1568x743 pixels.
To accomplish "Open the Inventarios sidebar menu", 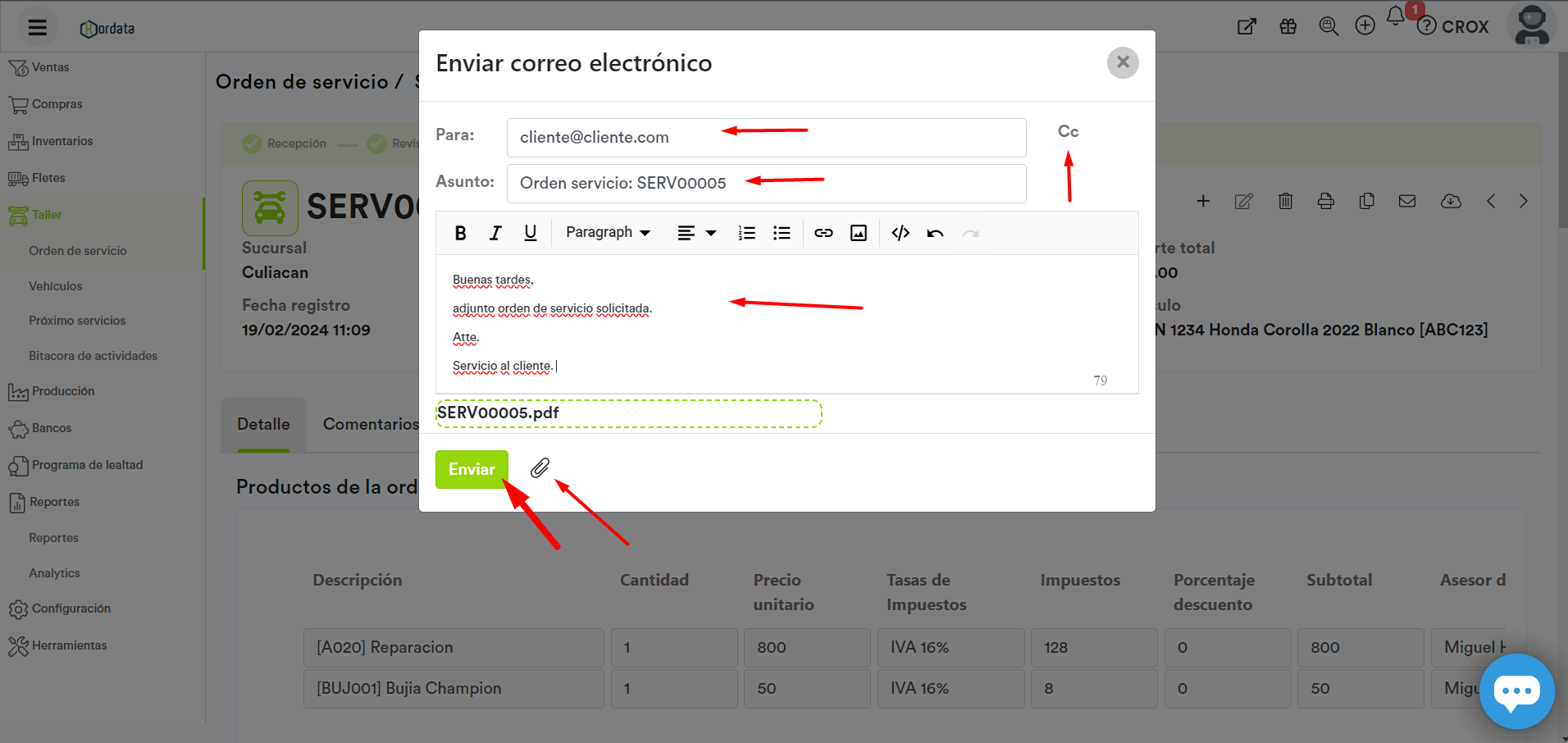I will point(62,141).
